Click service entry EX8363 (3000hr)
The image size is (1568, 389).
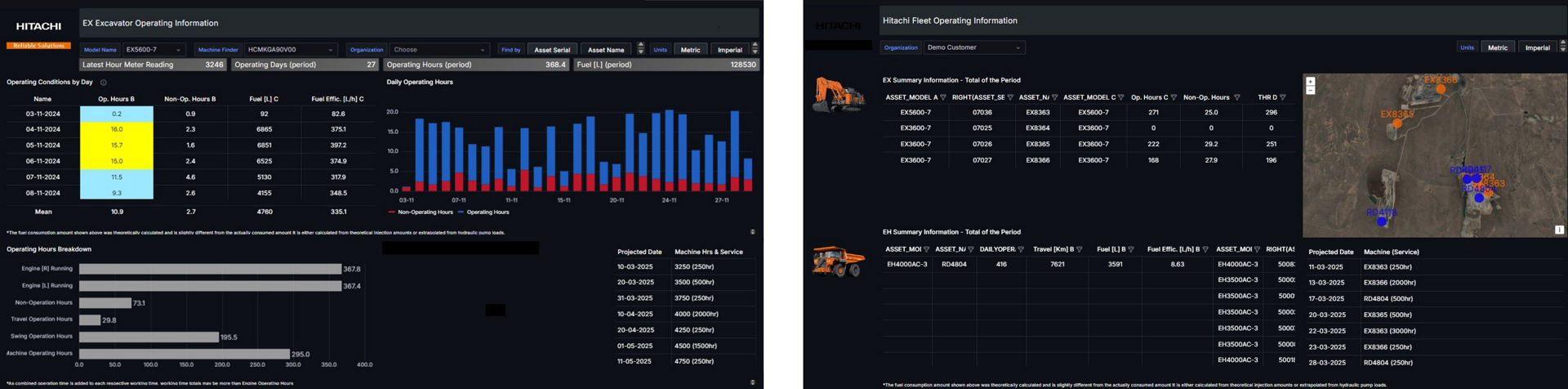click(1390, 331)
